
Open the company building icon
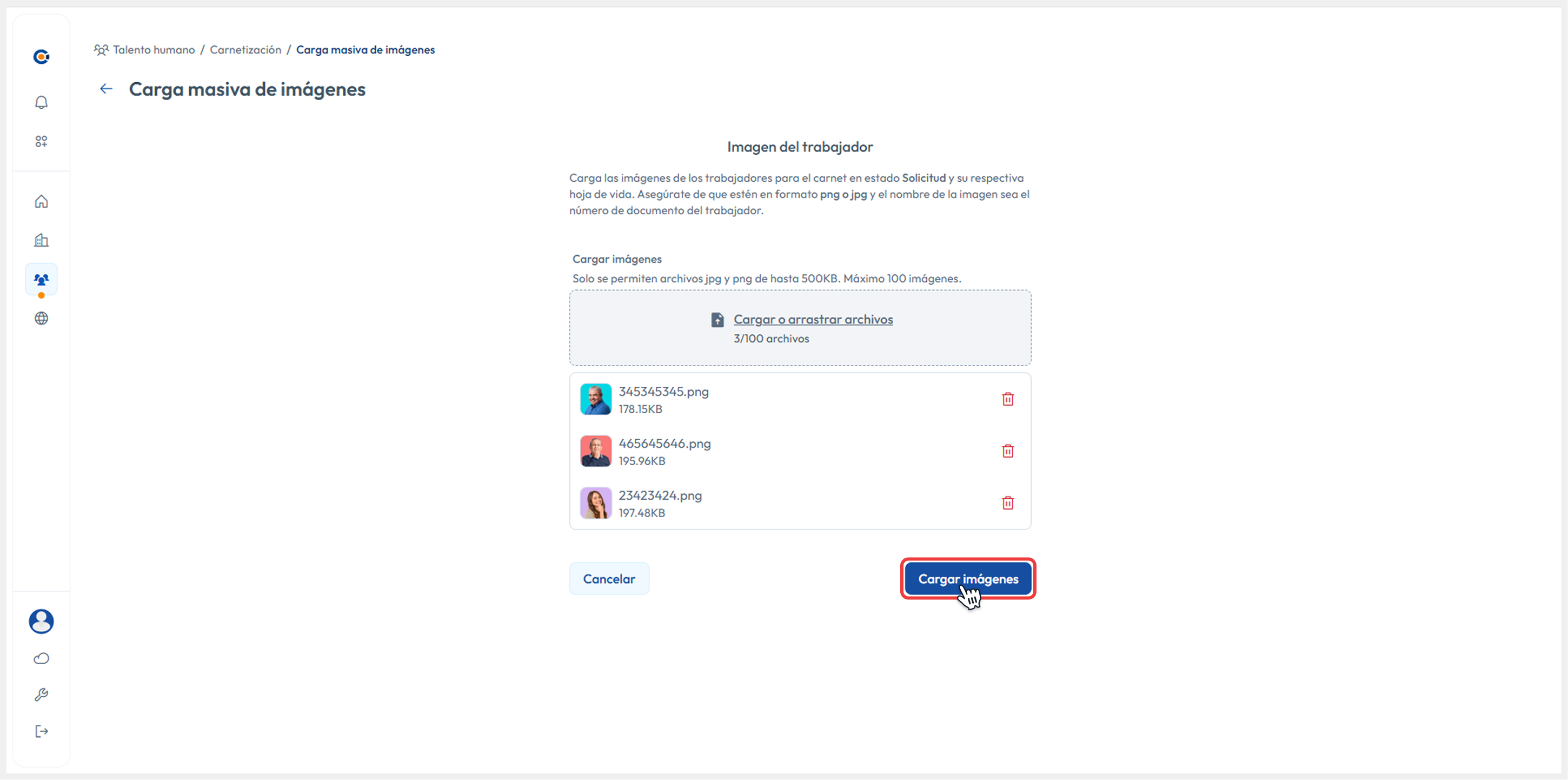[x=42, y=241]
